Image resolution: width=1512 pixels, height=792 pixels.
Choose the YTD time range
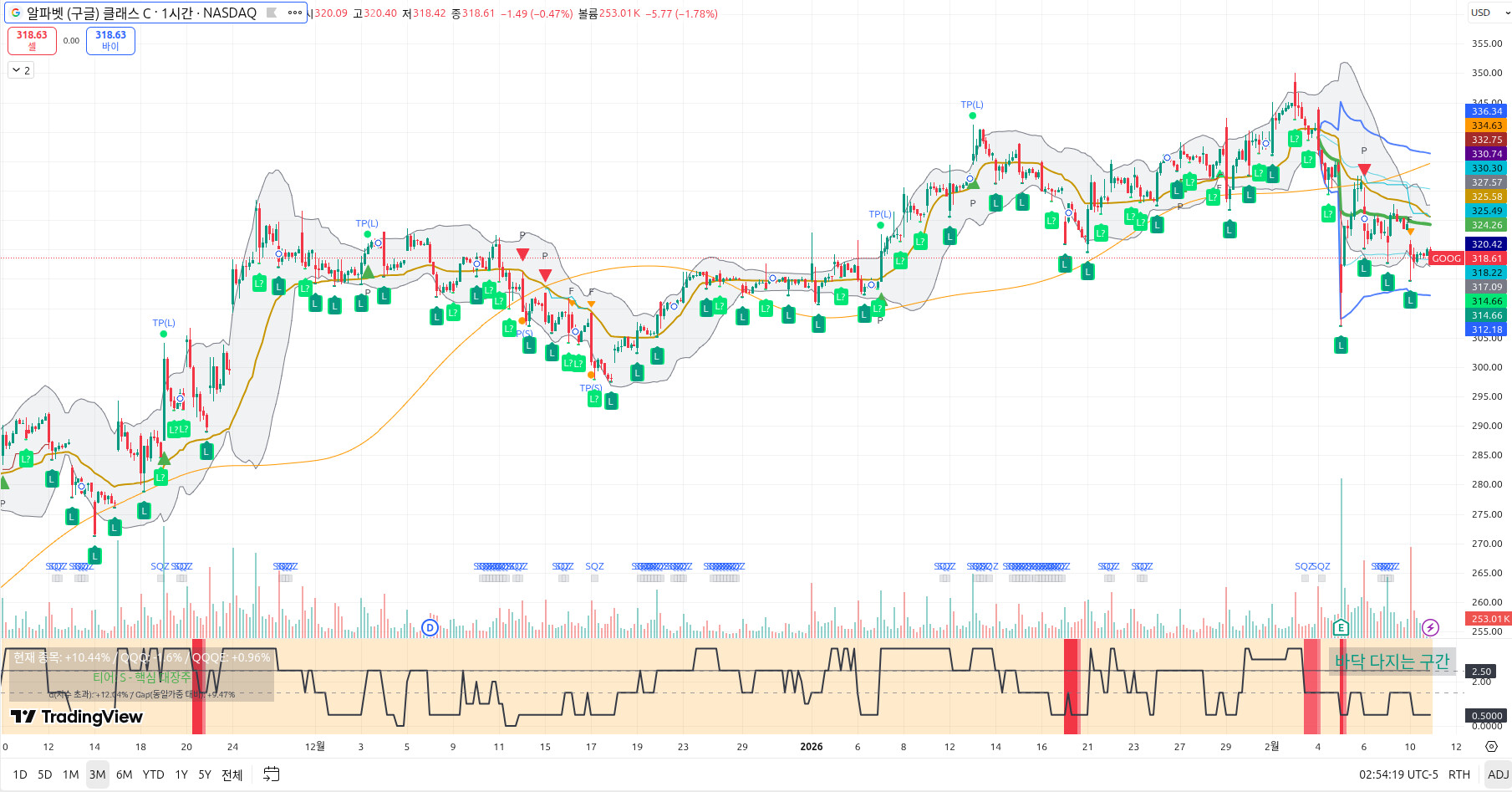point(154,774)
